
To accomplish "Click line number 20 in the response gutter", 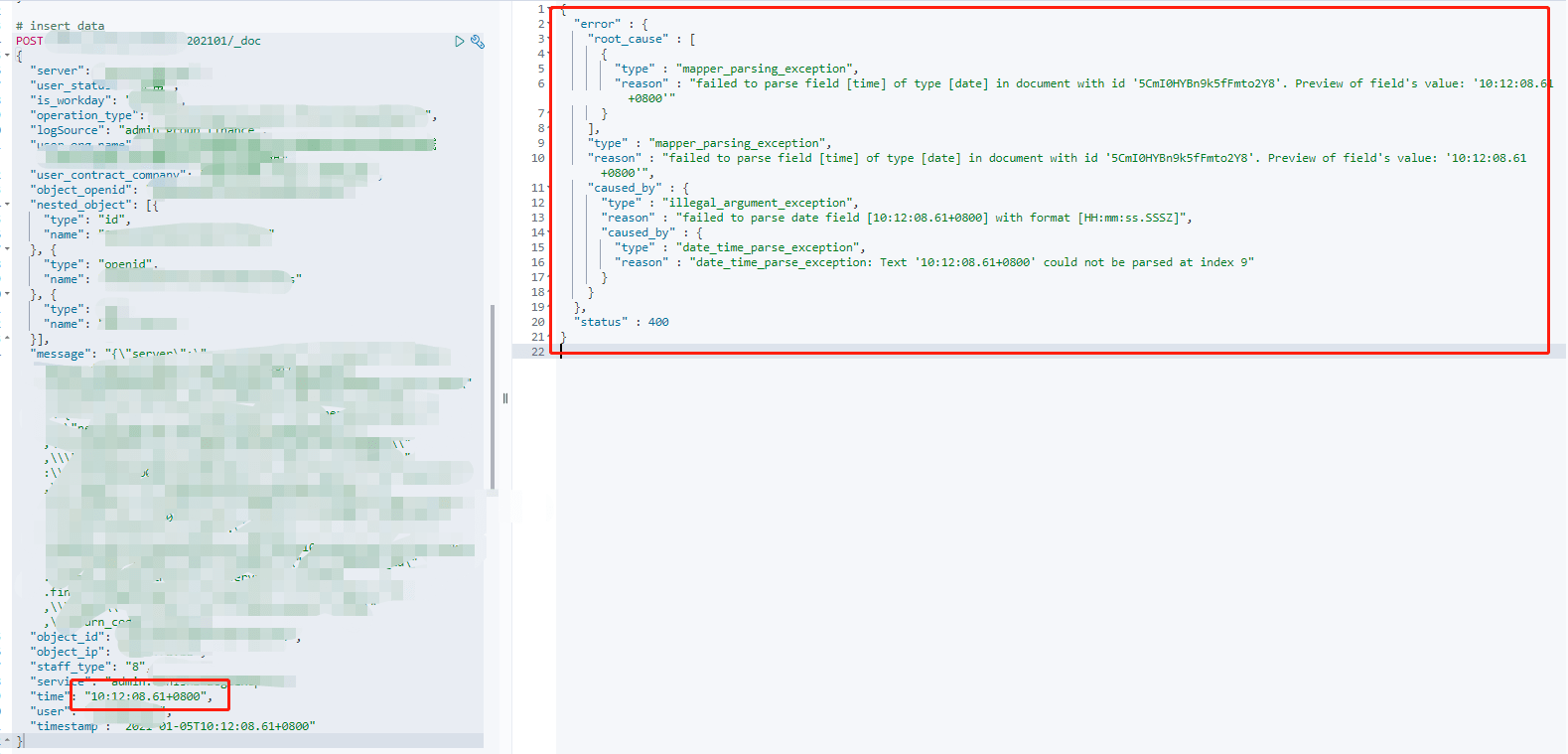I will pyautogui.click(x=537, y=322).
